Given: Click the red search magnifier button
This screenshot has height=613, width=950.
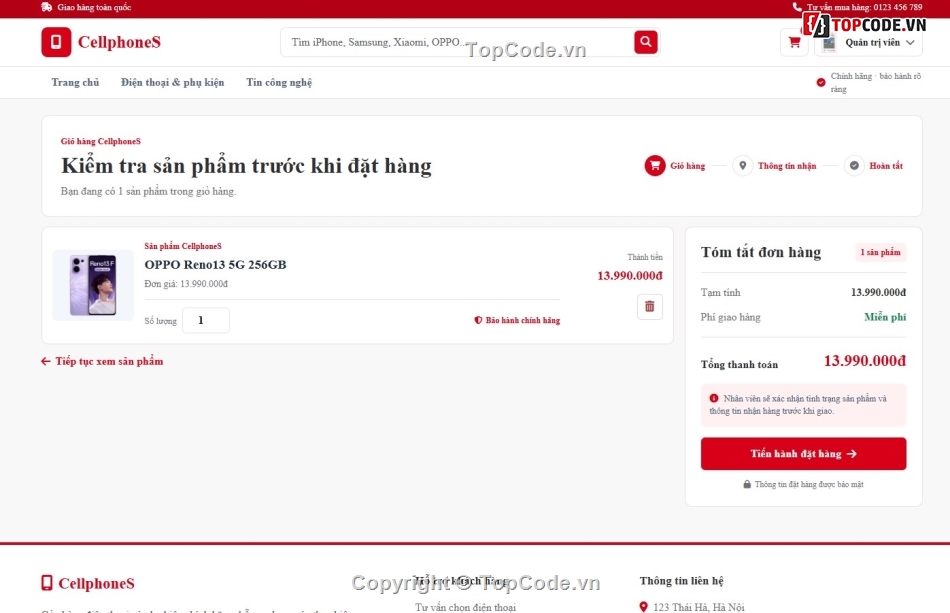Looking at the screenshot, I should pyautogui.click(x=646, y=42).
